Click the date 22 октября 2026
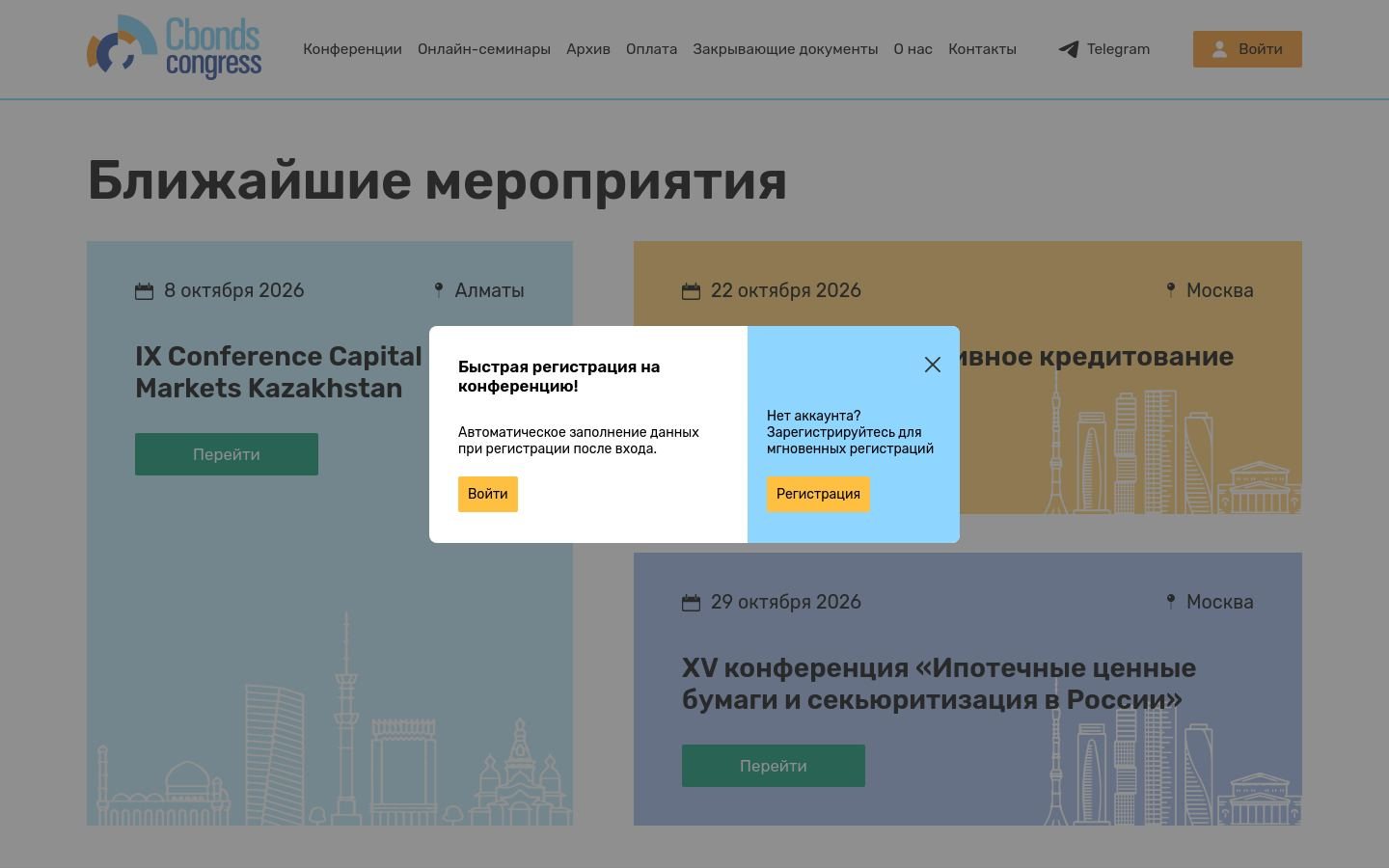Image resolution: width=1389 pixels, height=868 pixels. pyautogui.click(x=786, y=290)
